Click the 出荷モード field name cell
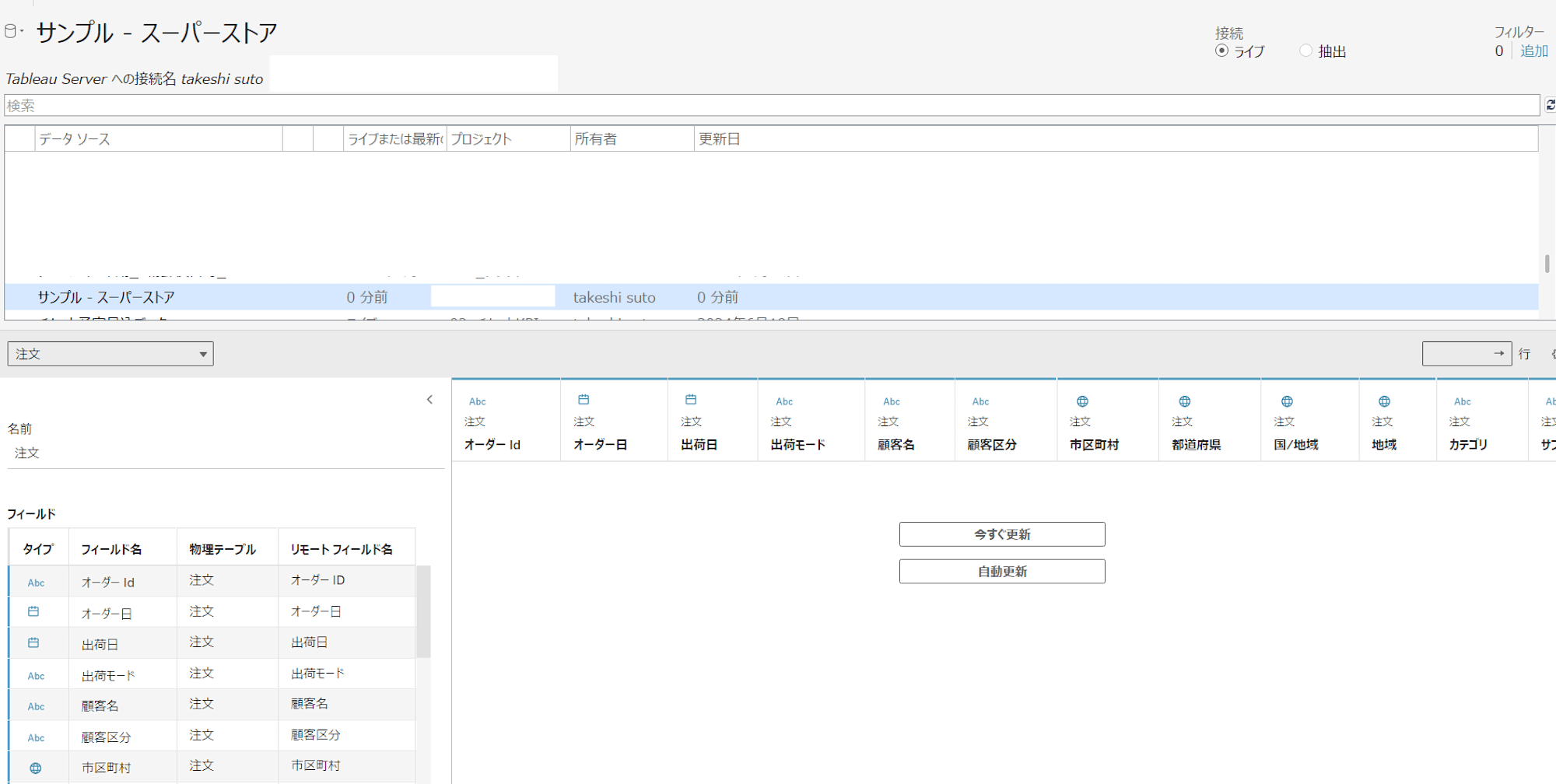 click(x=123, y=675)
